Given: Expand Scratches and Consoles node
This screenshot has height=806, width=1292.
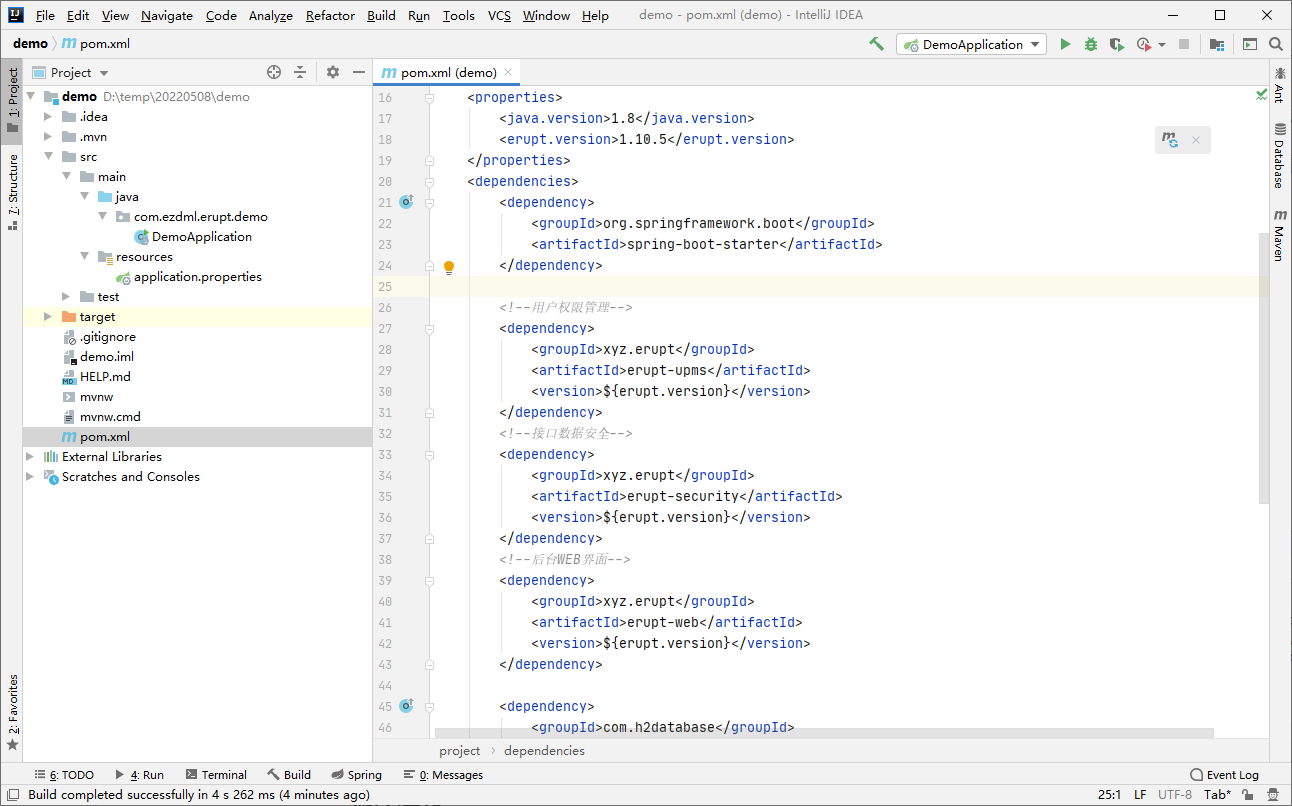Looking at the screenshot, I should pos(30,477).
